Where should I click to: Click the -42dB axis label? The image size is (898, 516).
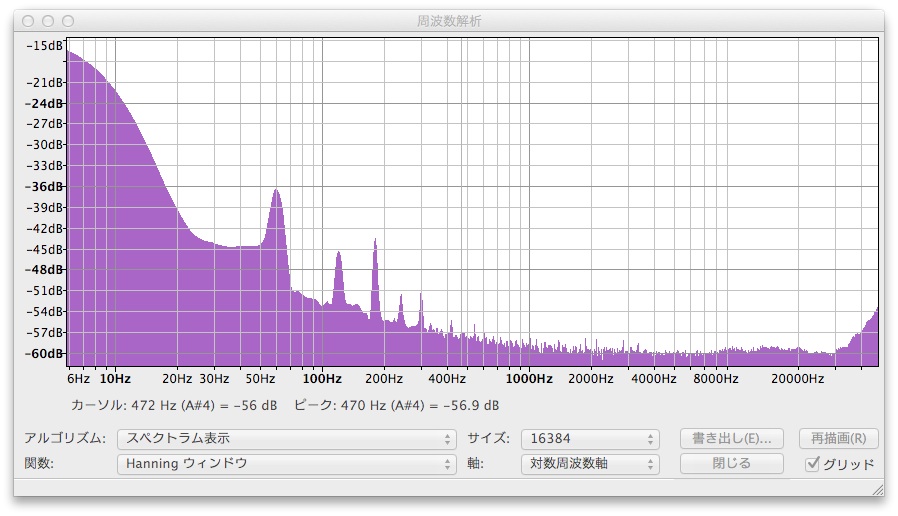[x=45, y=229]
